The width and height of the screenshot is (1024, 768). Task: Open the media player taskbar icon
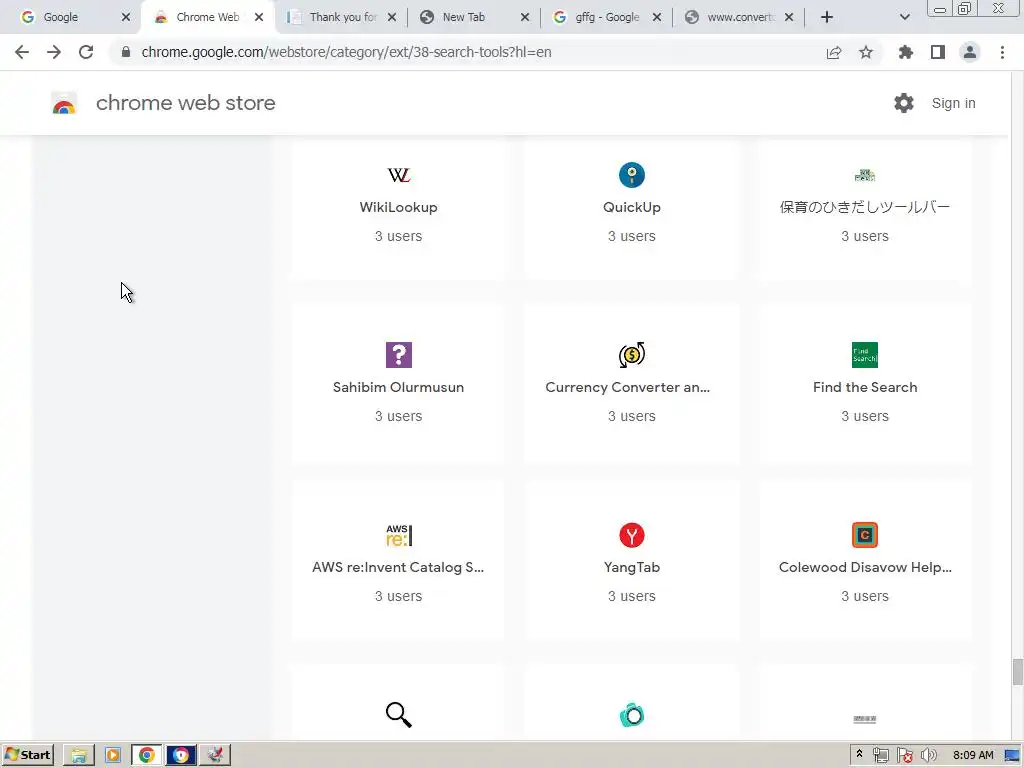point(113,755)
